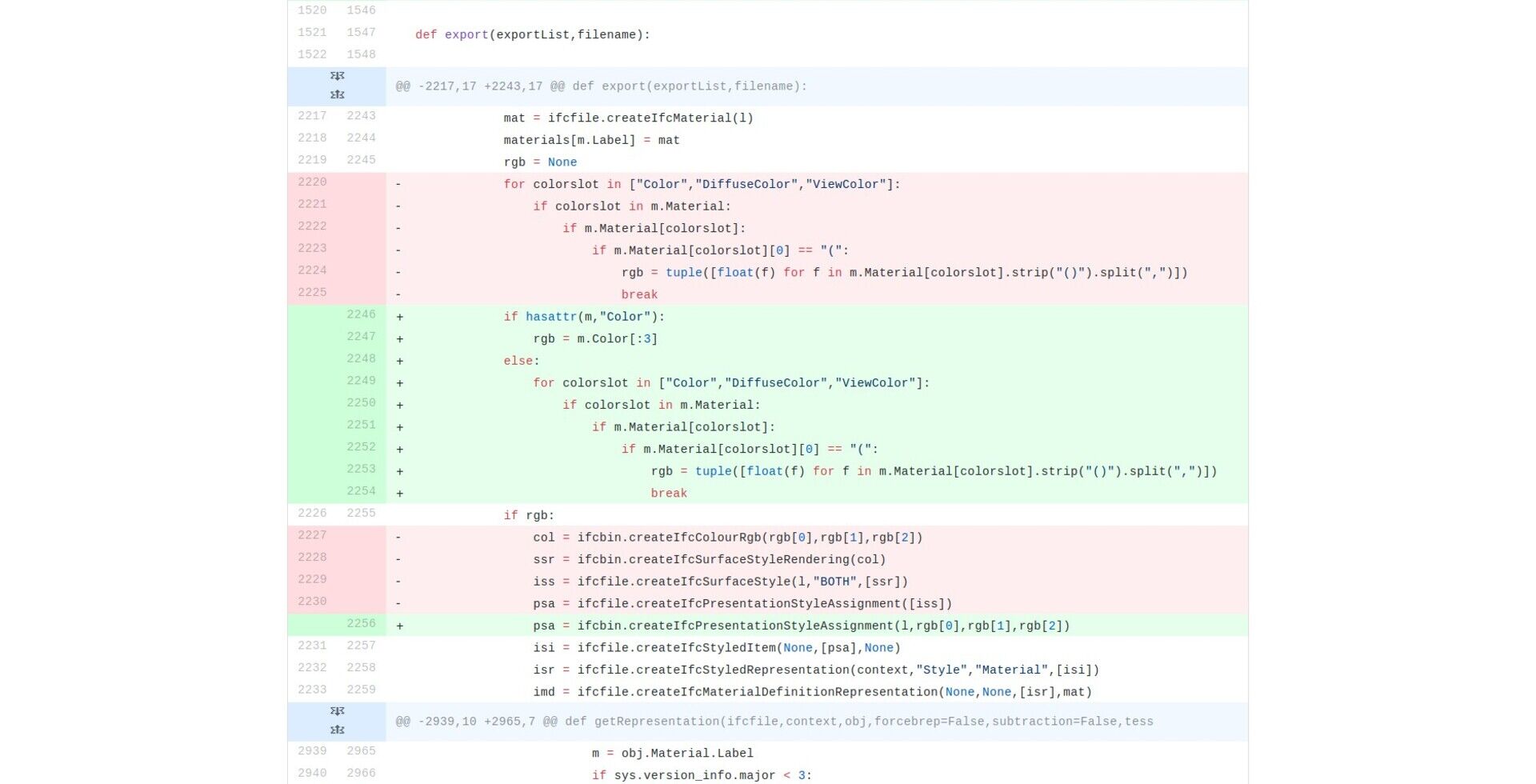The height and width of the screenshot is (784, 1536).
Task: Click line number 1521 beside def export
Action: click(312, 32)
